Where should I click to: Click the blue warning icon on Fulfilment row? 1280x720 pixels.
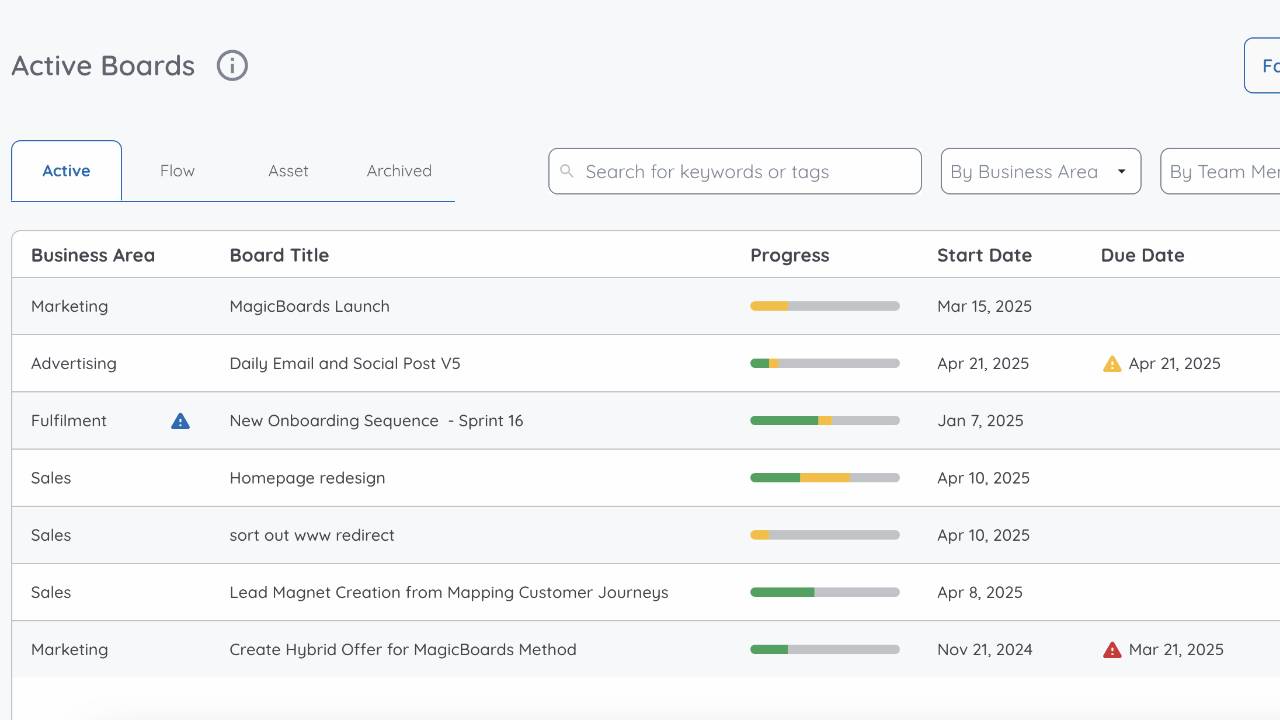click(180, 421)
